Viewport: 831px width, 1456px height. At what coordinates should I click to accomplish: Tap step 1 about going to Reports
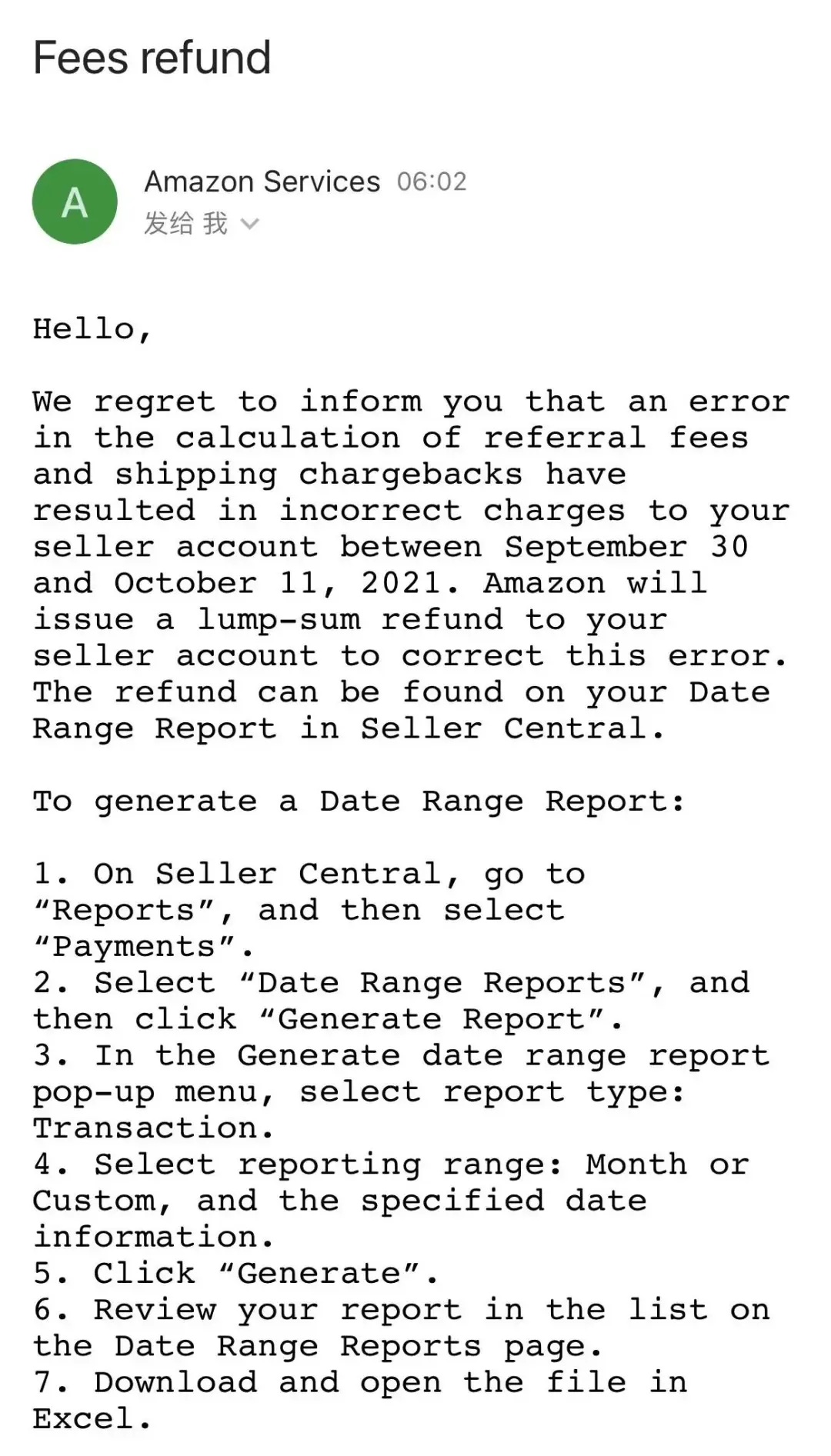tap(309, 910)
